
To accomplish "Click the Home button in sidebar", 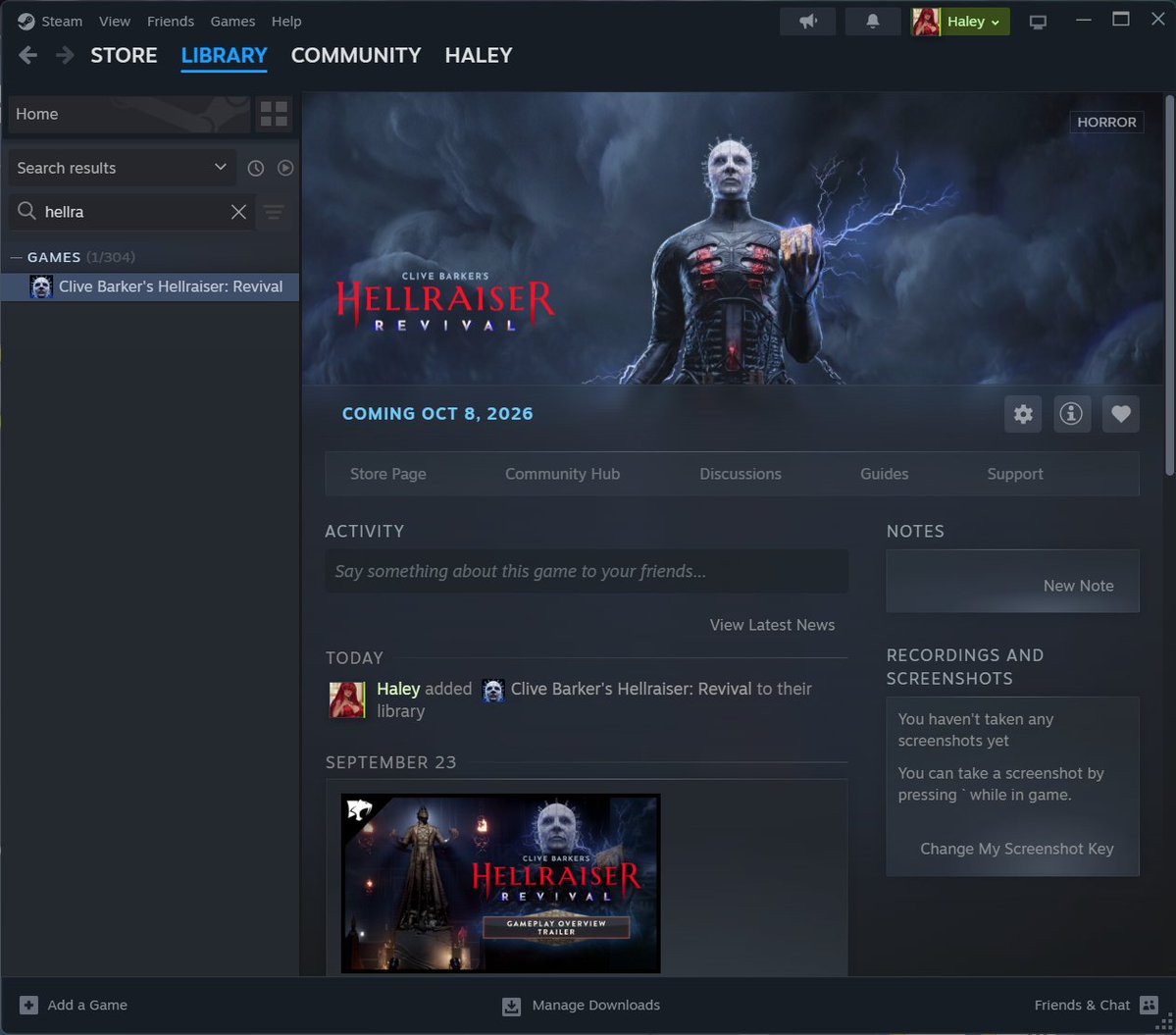I will point(129,114).
